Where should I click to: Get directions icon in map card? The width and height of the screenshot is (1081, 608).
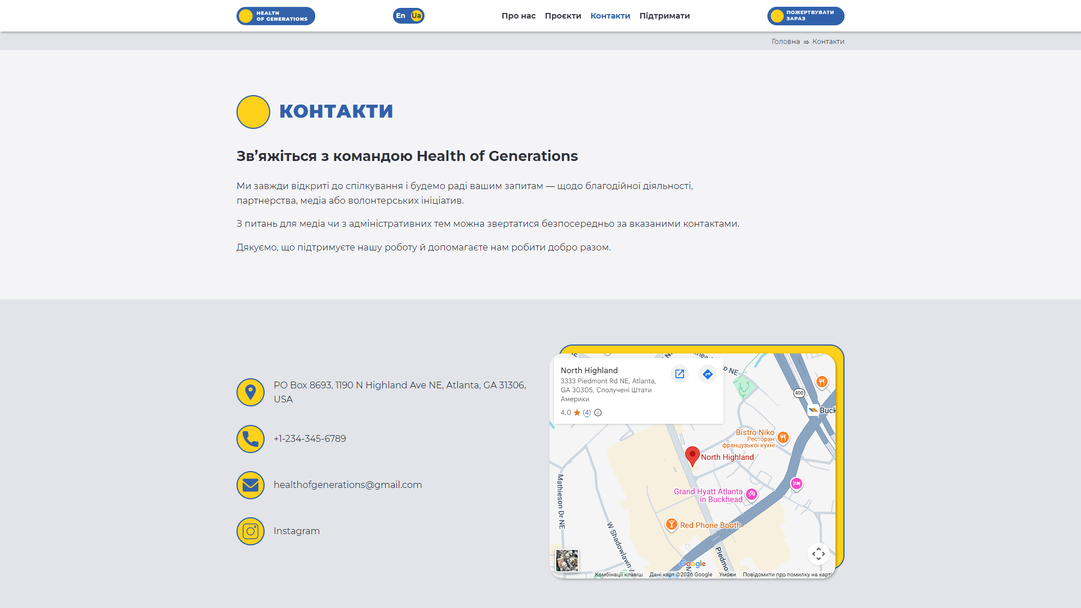tap(707, 374)
